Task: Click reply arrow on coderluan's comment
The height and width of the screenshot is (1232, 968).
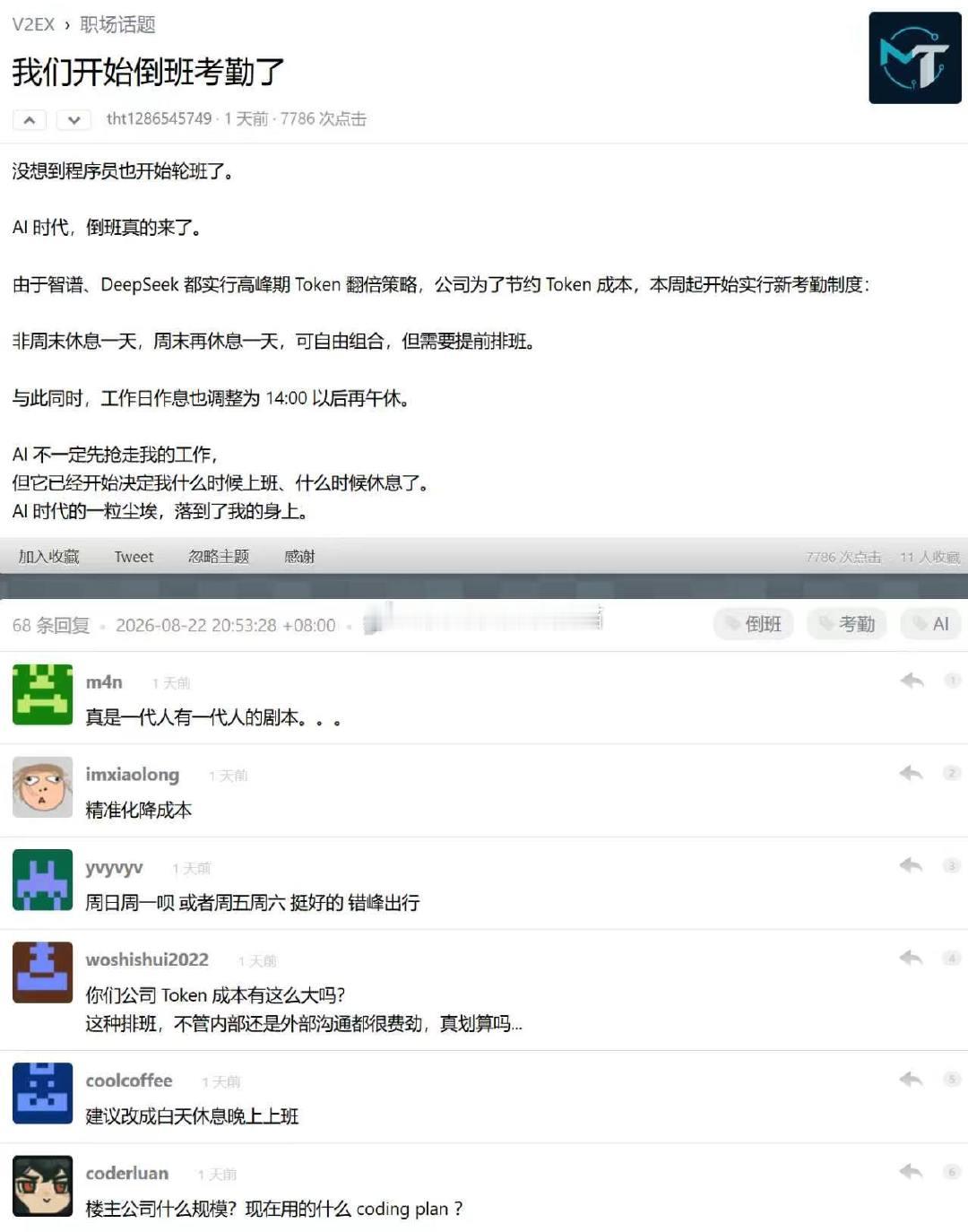Action: pos(912,1171)
